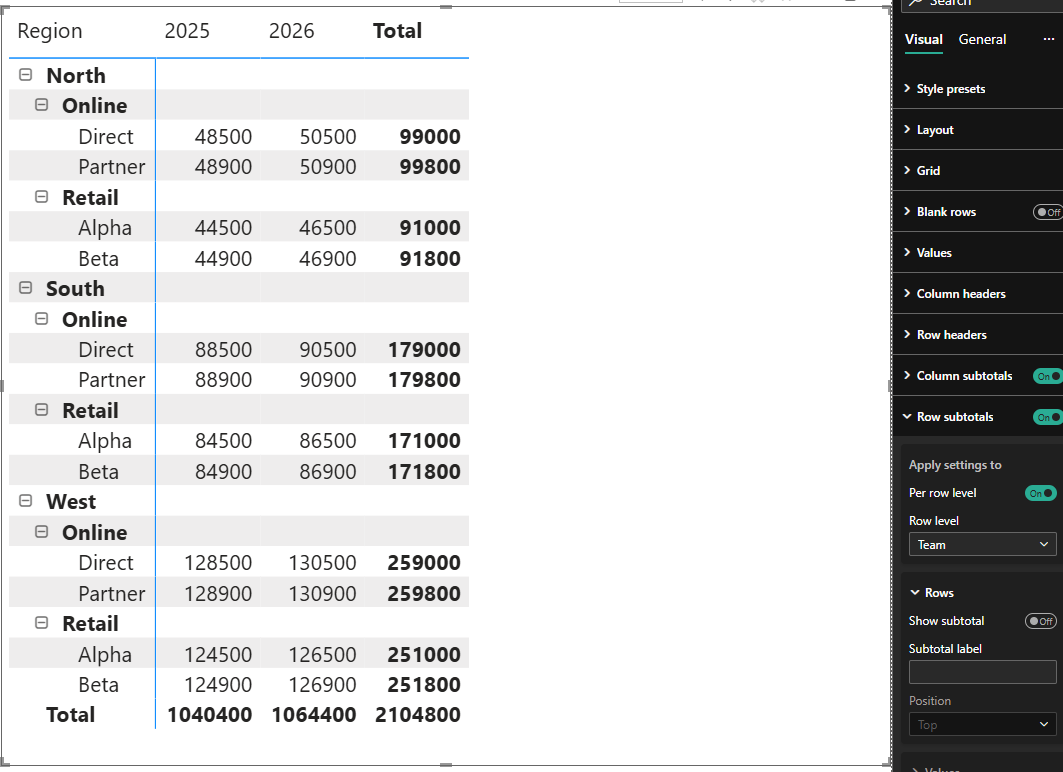Click the Subtotal label input field

coord(982,672)
